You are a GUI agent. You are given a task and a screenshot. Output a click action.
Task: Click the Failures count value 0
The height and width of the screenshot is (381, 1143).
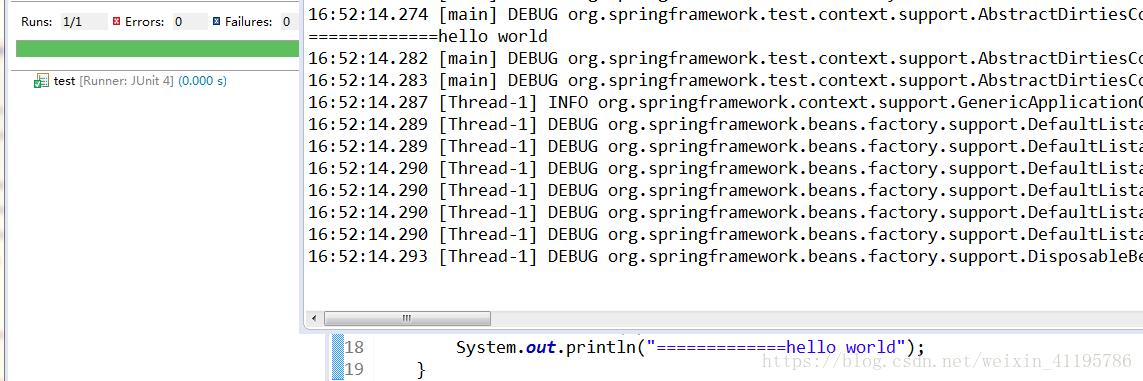point(289,22)
